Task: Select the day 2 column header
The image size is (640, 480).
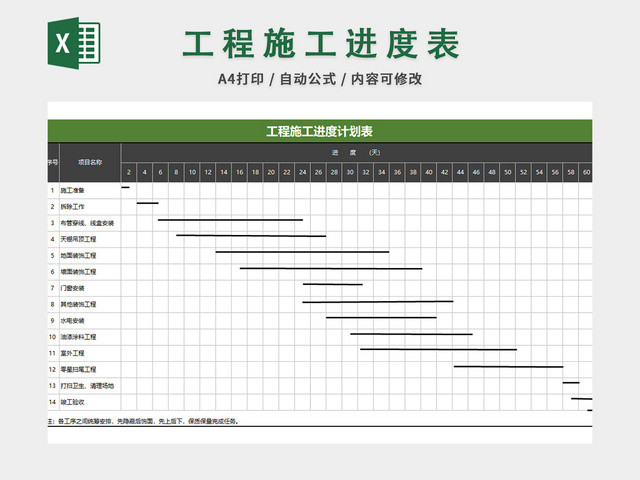Action: coord(129,172)
